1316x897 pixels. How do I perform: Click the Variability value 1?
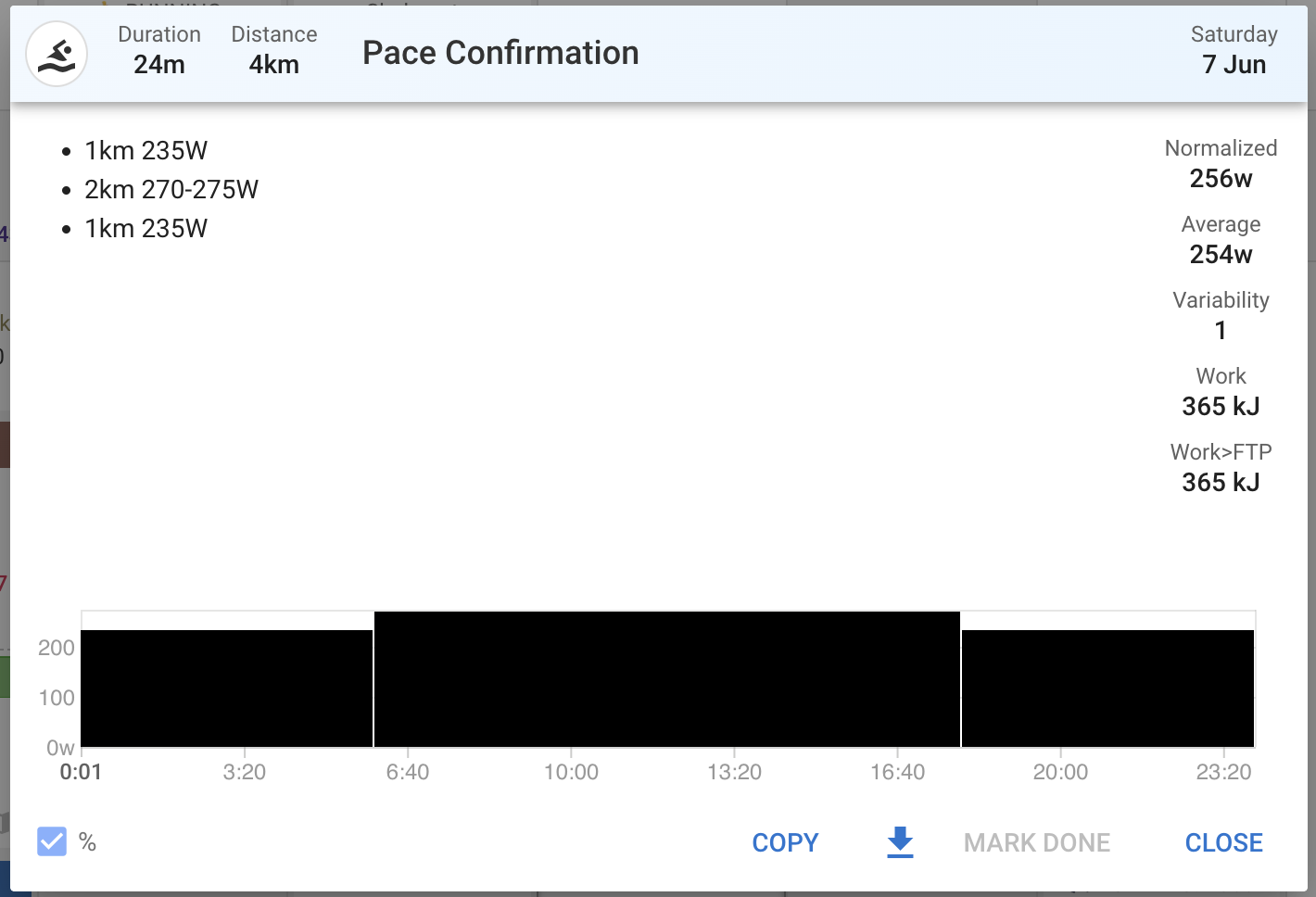(x=1221, y=330)
